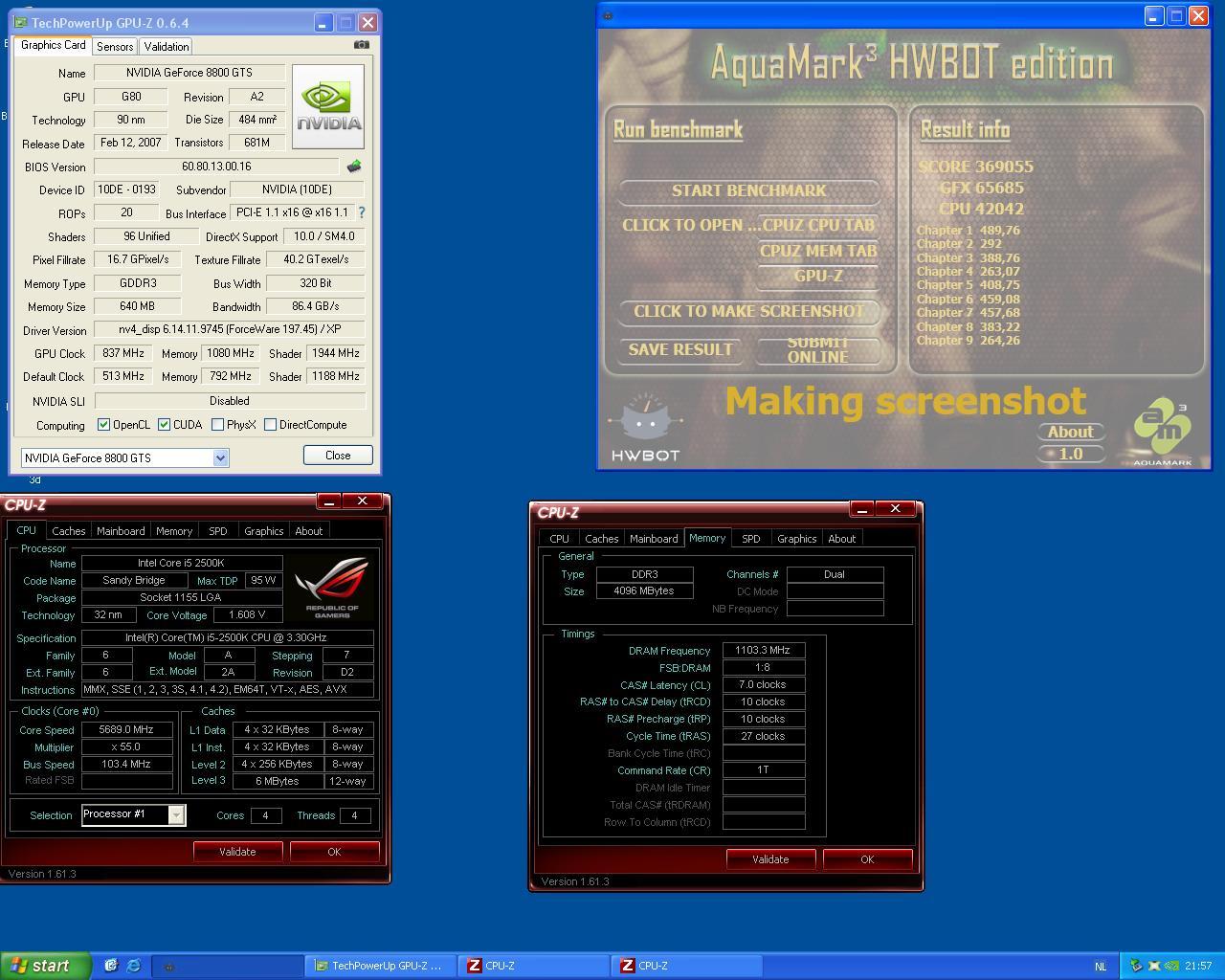Click CLICK TO MAKE SCREENSHOT button
This screenshot has height=980, width=1225.
click(x=748, y=311)
